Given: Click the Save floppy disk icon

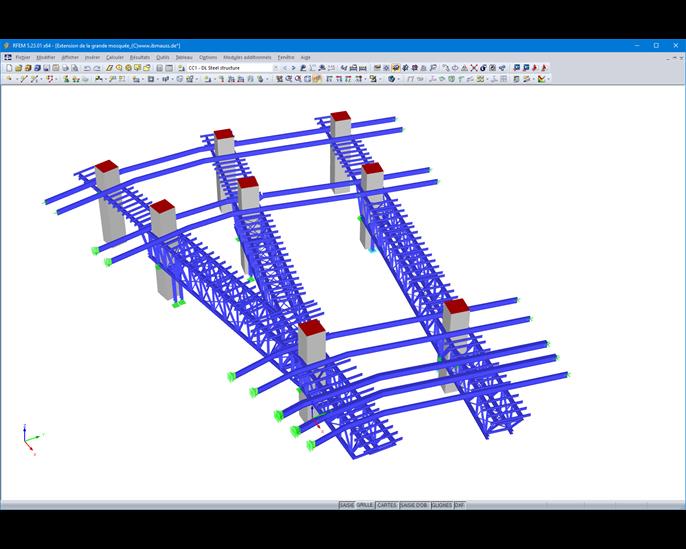Looking at the screenshot, I should [46, 68].
